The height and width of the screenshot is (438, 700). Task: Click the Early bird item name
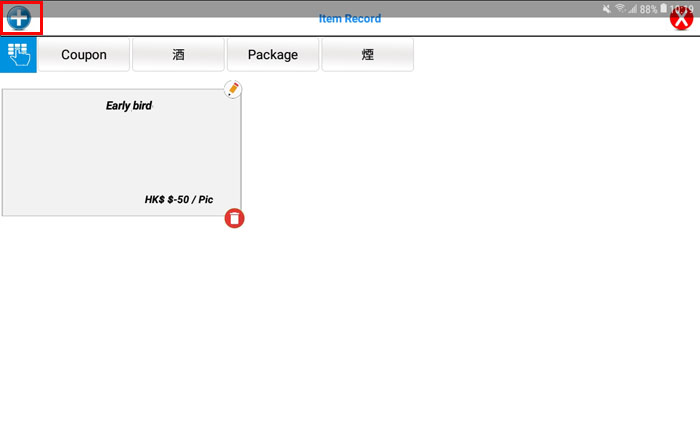point(129,106)
